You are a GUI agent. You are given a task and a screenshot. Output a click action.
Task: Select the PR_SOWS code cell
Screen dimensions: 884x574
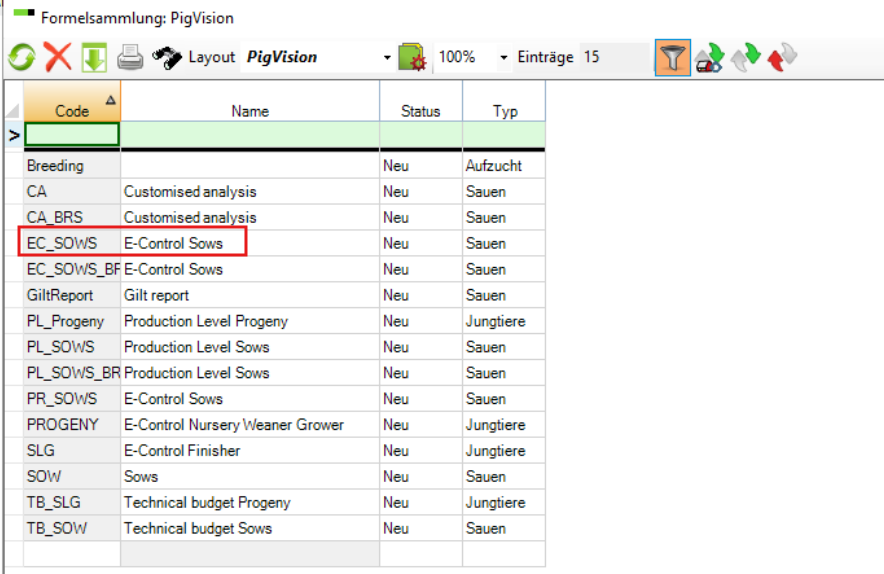[x=72, y=399]
